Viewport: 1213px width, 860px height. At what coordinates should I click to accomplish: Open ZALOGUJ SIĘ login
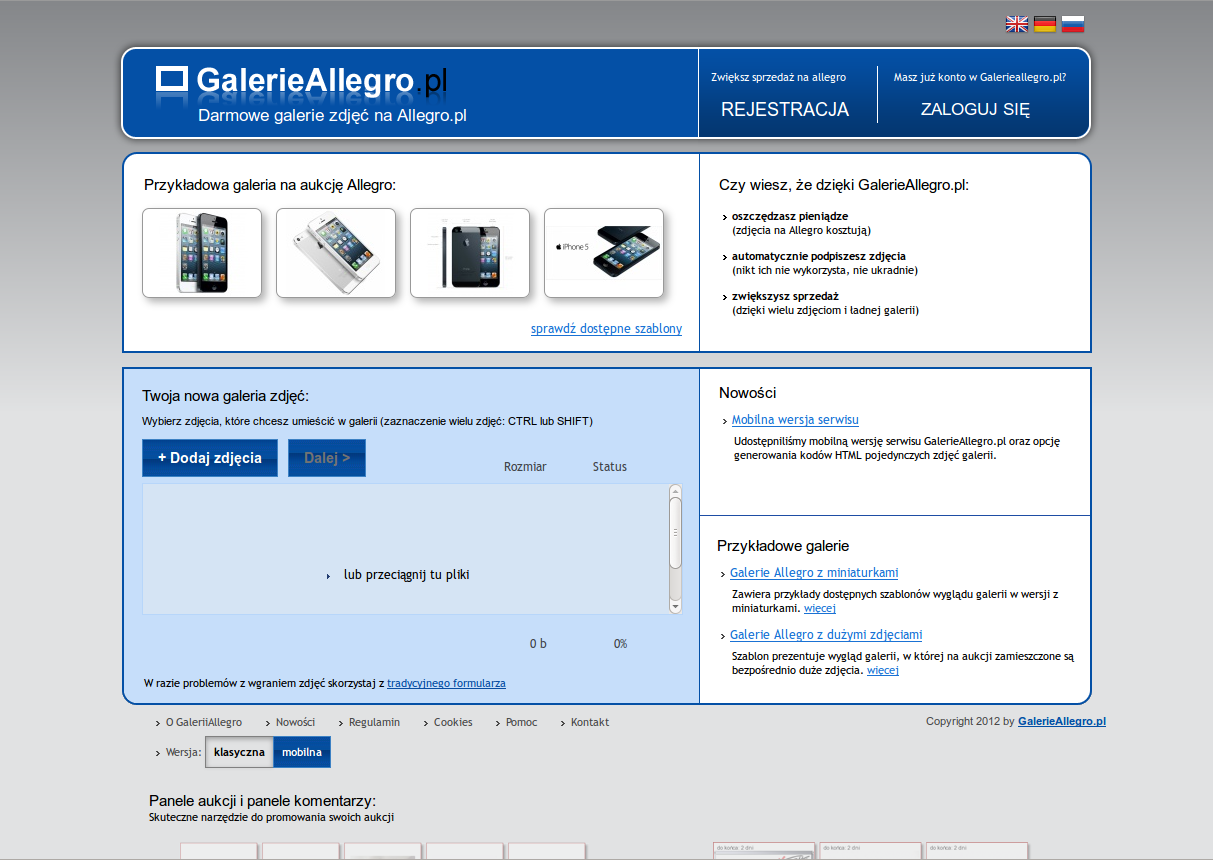[x=975, y=109]
